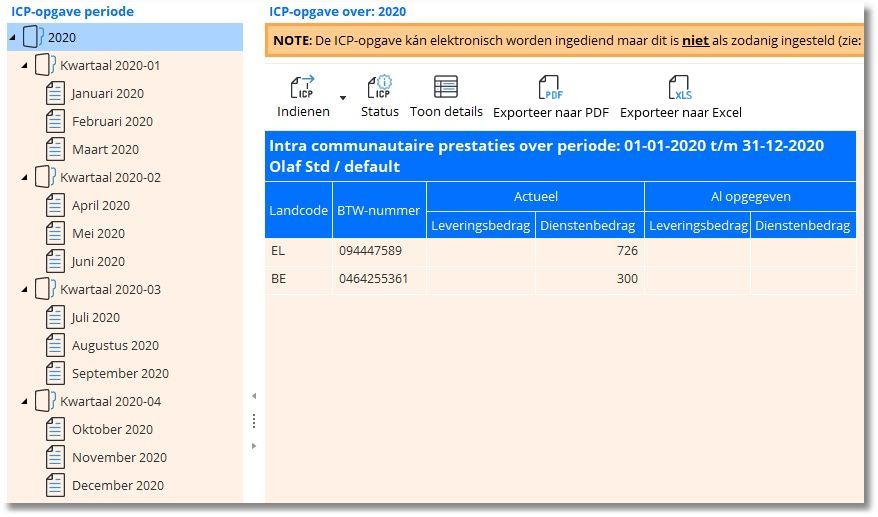Select Kwartaal 2020-02 in the period tree
Image resolution: width=878 pixels, height=517 pixels.
point(110,178)
